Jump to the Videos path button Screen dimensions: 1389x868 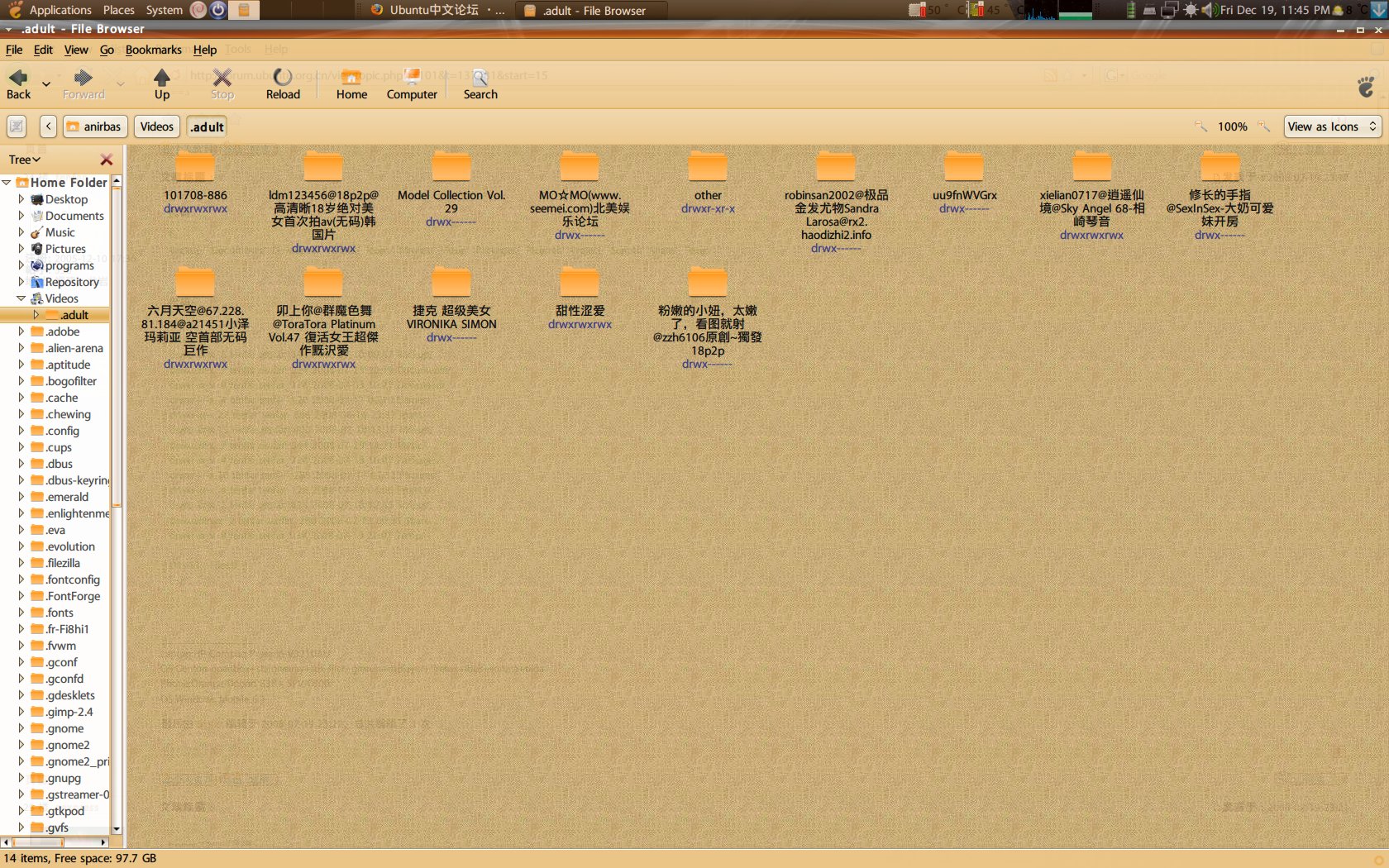click(156, 126)
